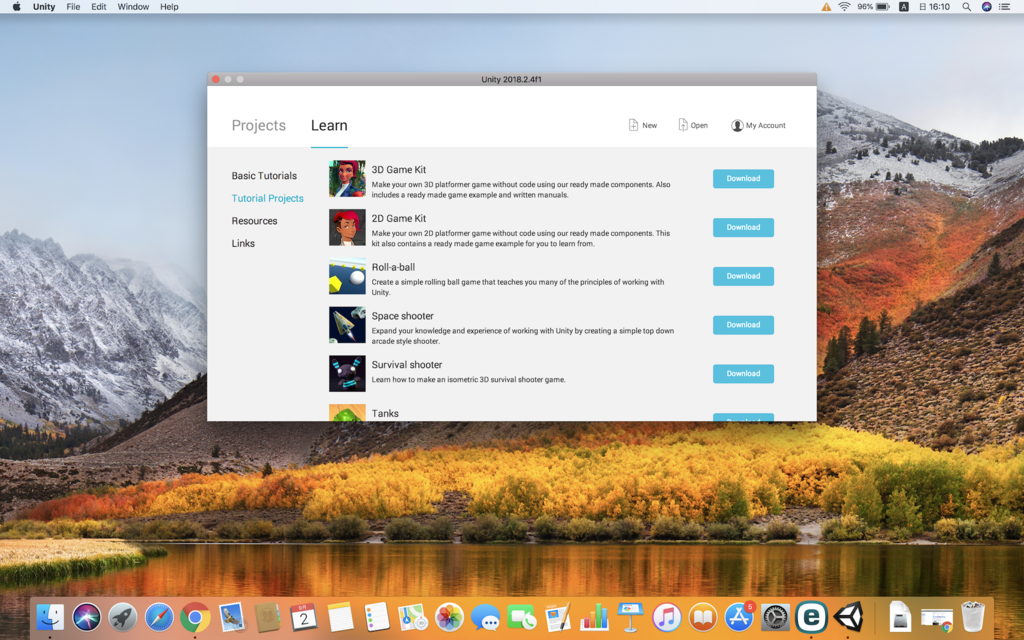Download the 2D Game Kit
This screenshot has width=1024, height=640.
(743, 227)
